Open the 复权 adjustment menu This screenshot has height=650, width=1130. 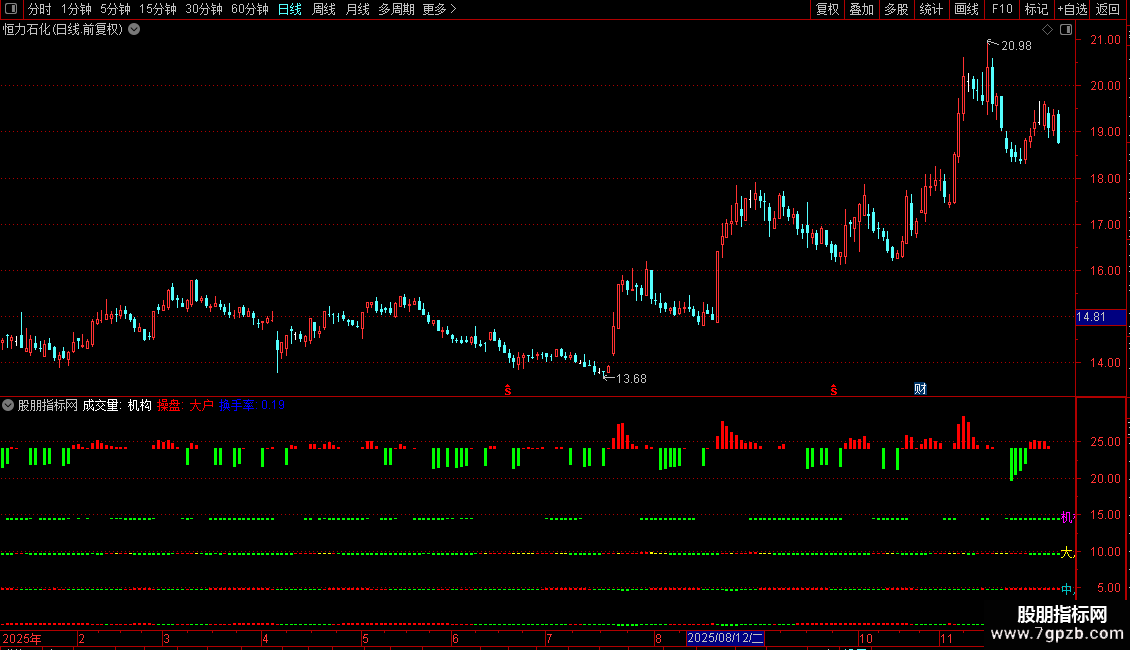pos(827,9)
